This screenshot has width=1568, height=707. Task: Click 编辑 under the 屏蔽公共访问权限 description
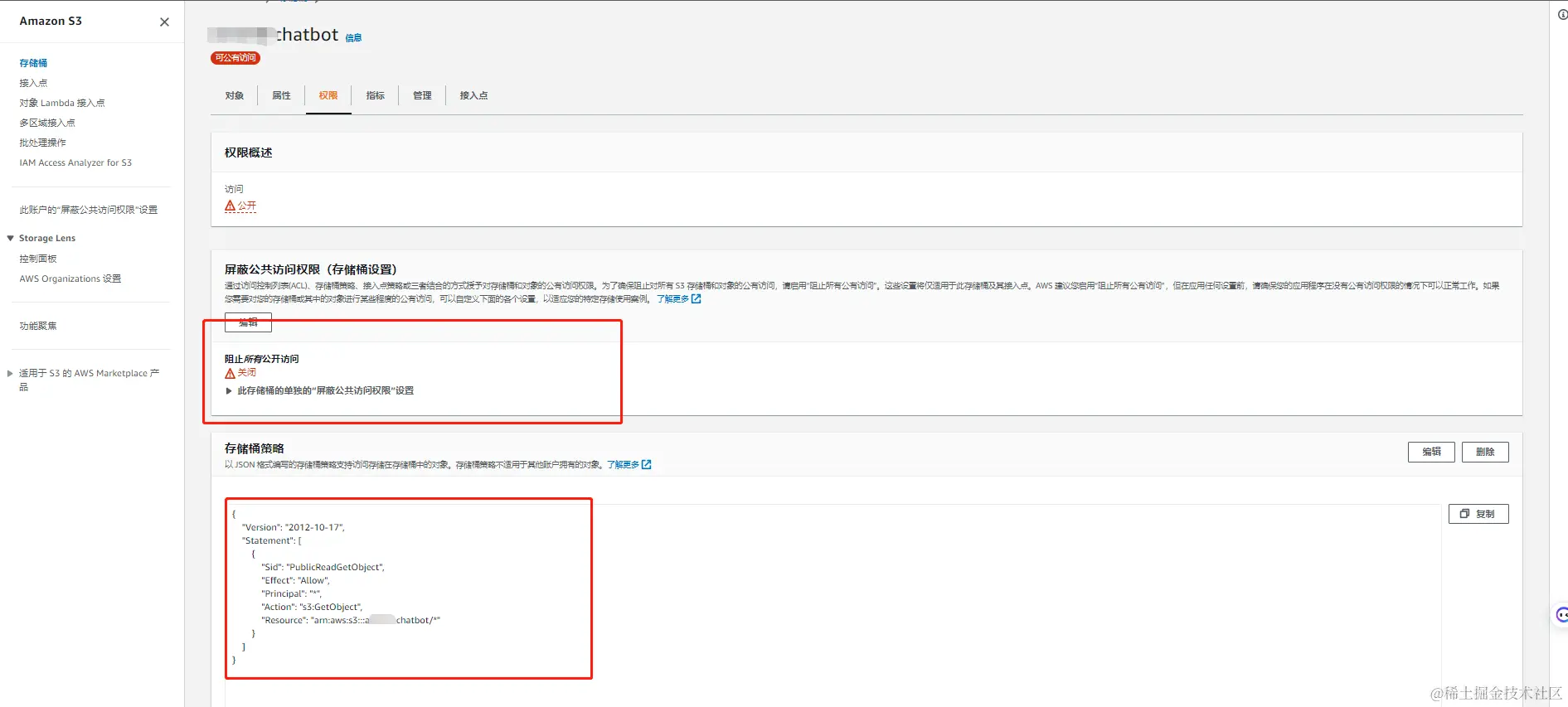tap(248, 322)
